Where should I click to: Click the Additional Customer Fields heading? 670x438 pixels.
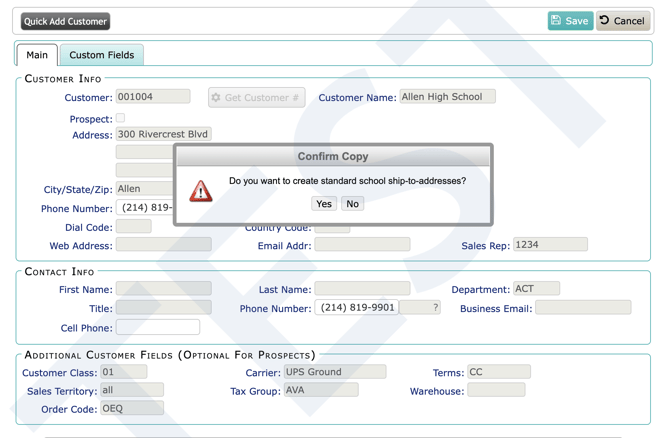click(170, 355)
